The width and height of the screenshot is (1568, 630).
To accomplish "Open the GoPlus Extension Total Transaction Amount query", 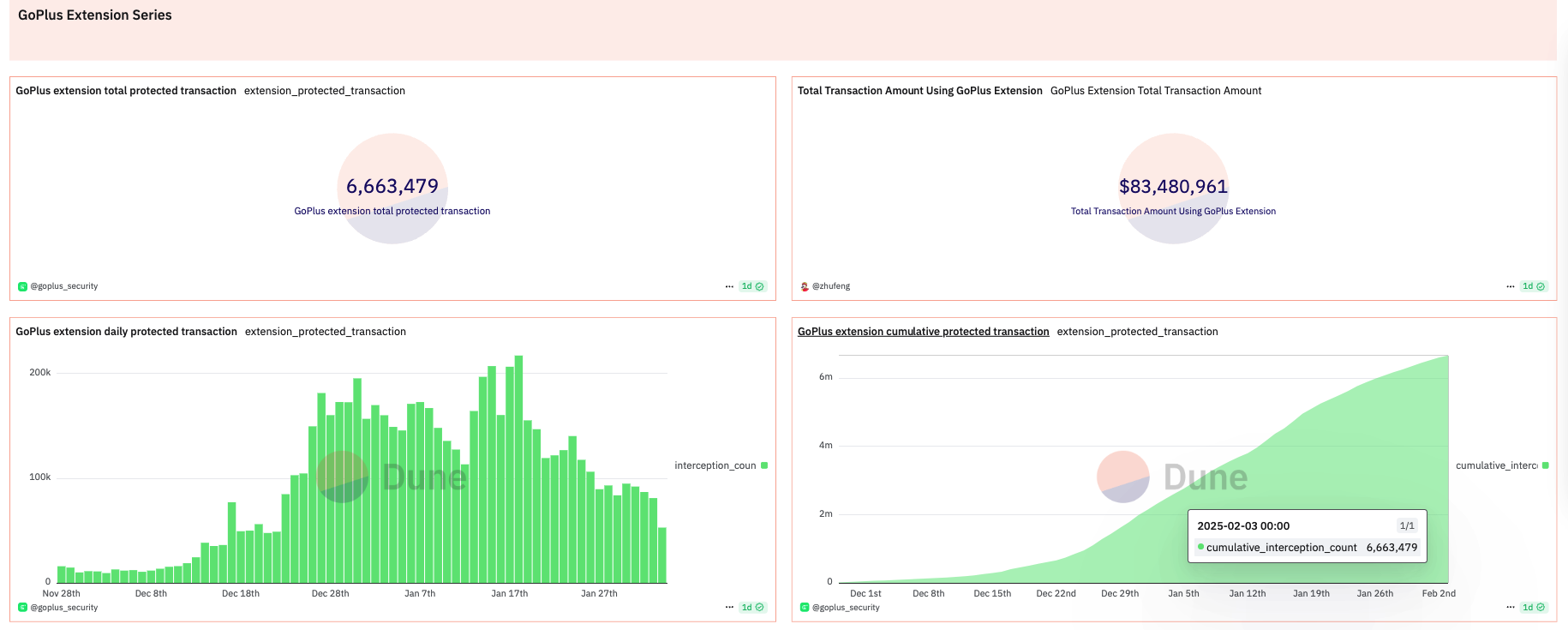I will 1156,91.
